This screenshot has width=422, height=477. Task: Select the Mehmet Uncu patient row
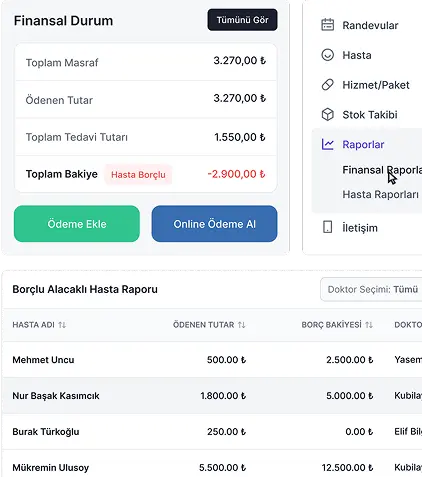coord(212,360)
